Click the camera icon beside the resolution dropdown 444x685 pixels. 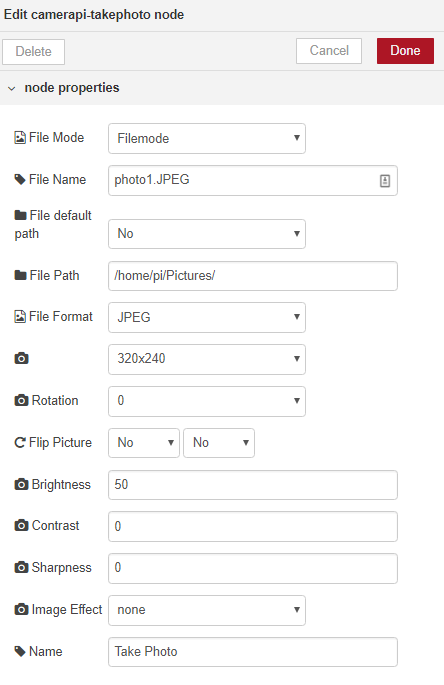21,358
